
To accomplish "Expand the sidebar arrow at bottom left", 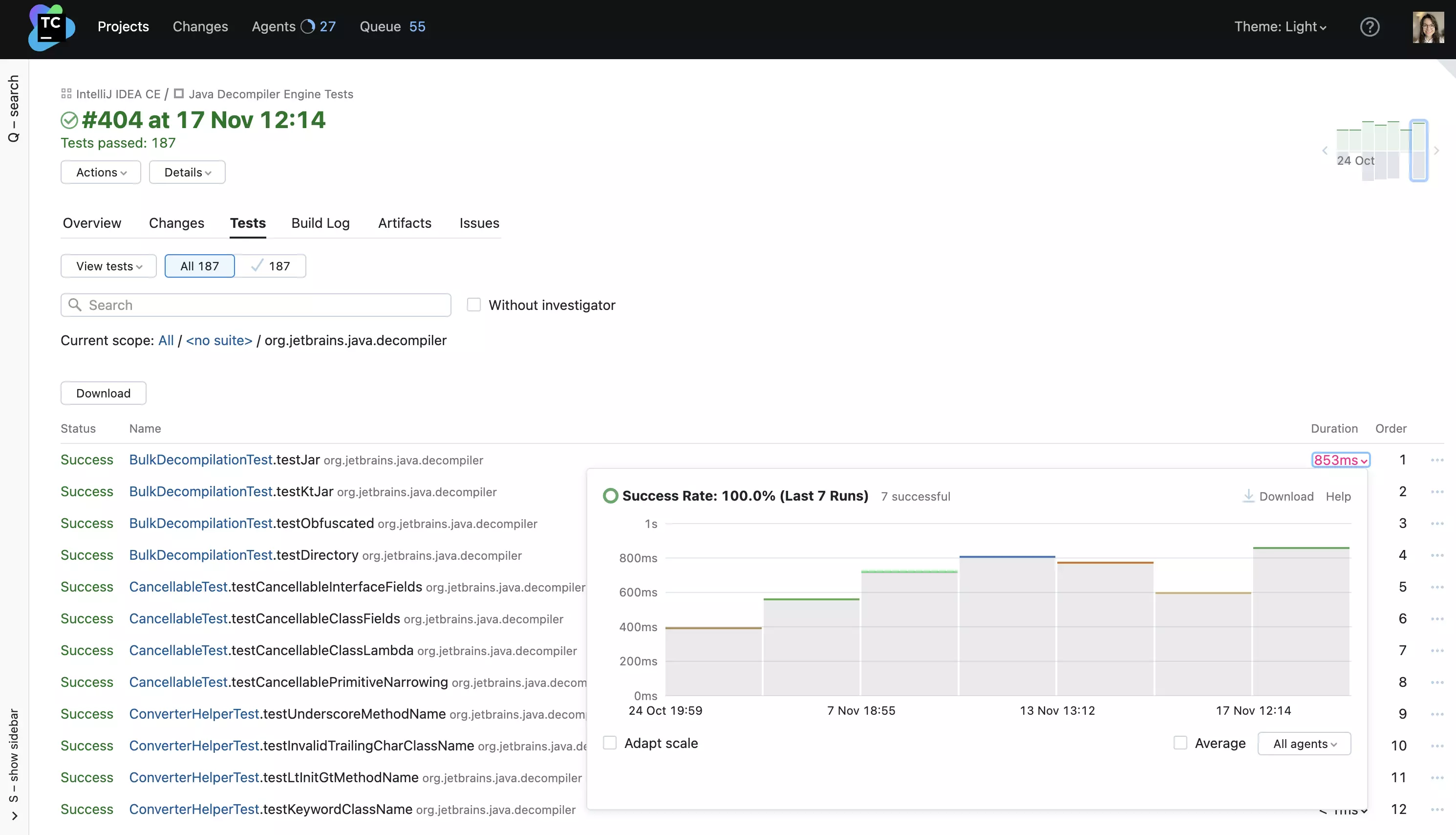I will pos(14,815).
